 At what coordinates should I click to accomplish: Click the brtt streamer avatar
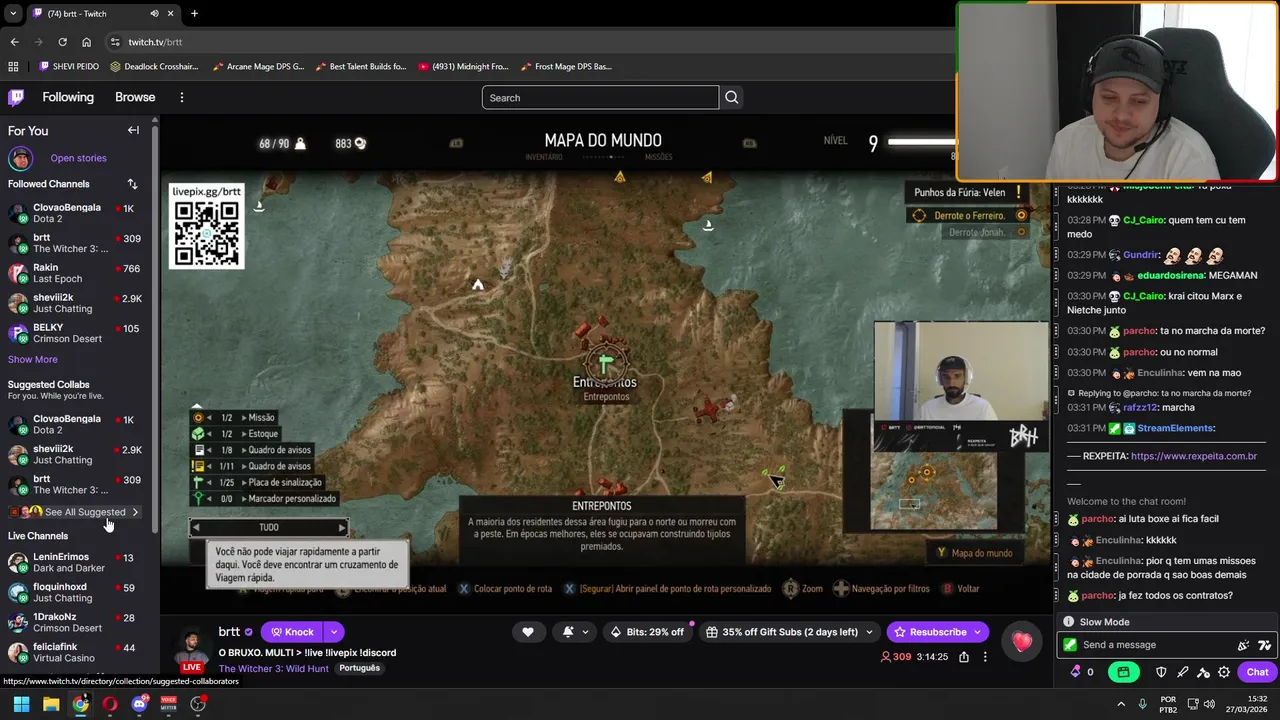[x=192, y=645]
